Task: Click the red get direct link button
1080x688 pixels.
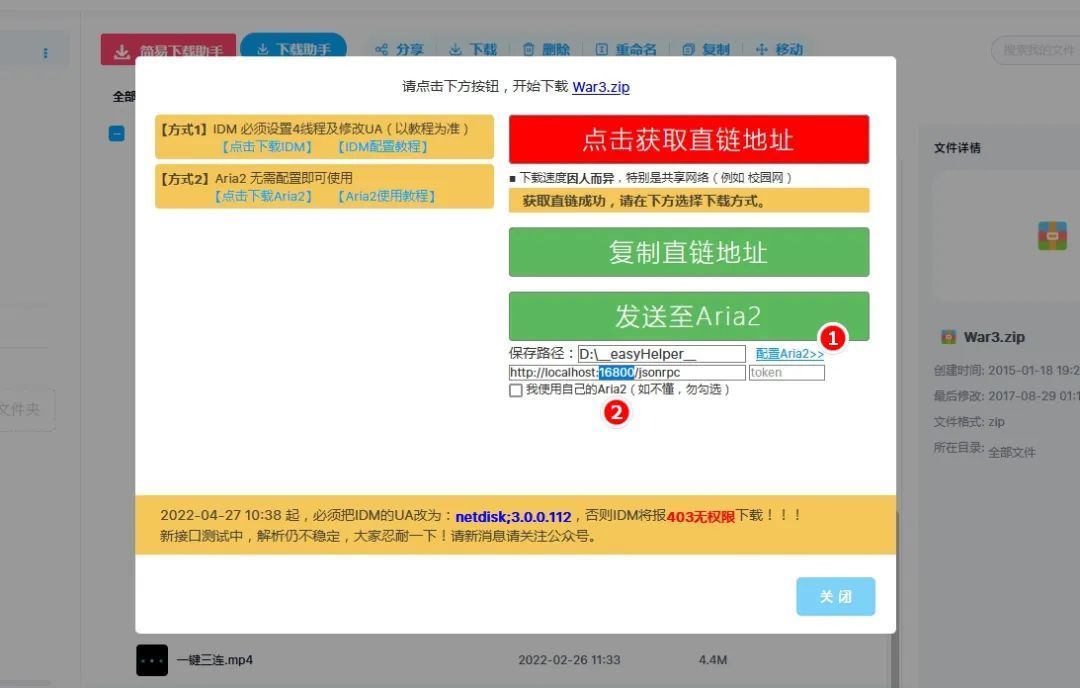Action: (689, 139)
